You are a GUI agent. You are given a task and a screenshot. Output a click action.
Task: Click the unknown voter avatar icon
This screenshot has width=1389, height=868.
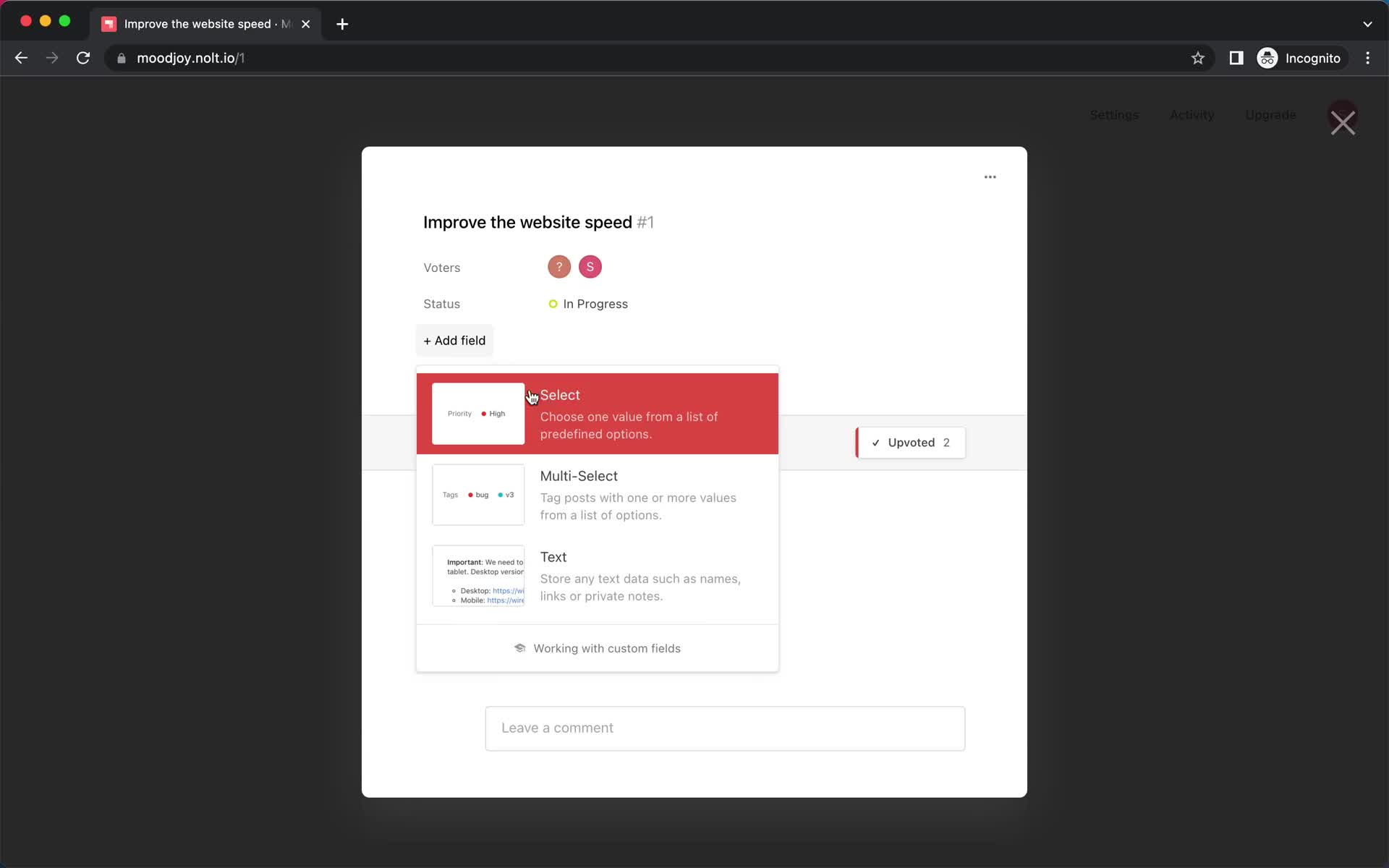click(x=559, y=266)
